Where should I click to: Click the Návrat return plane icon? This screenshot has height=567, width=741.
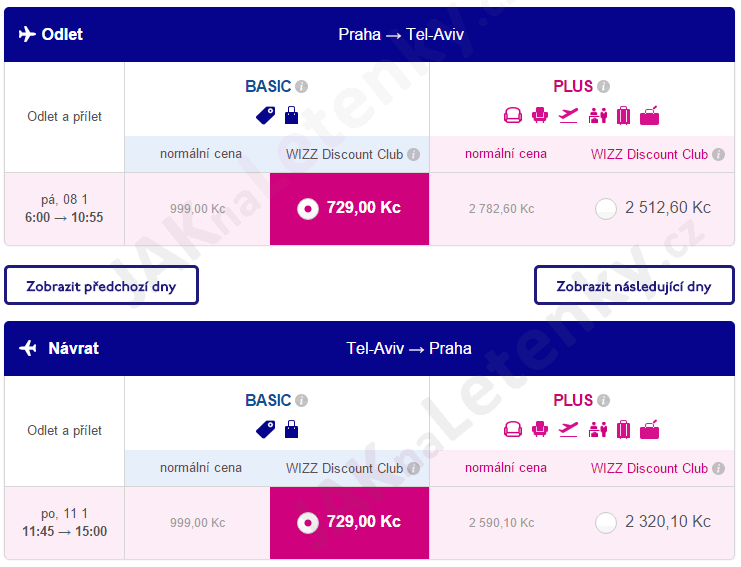pyautogui.click(x=28, y=348)
